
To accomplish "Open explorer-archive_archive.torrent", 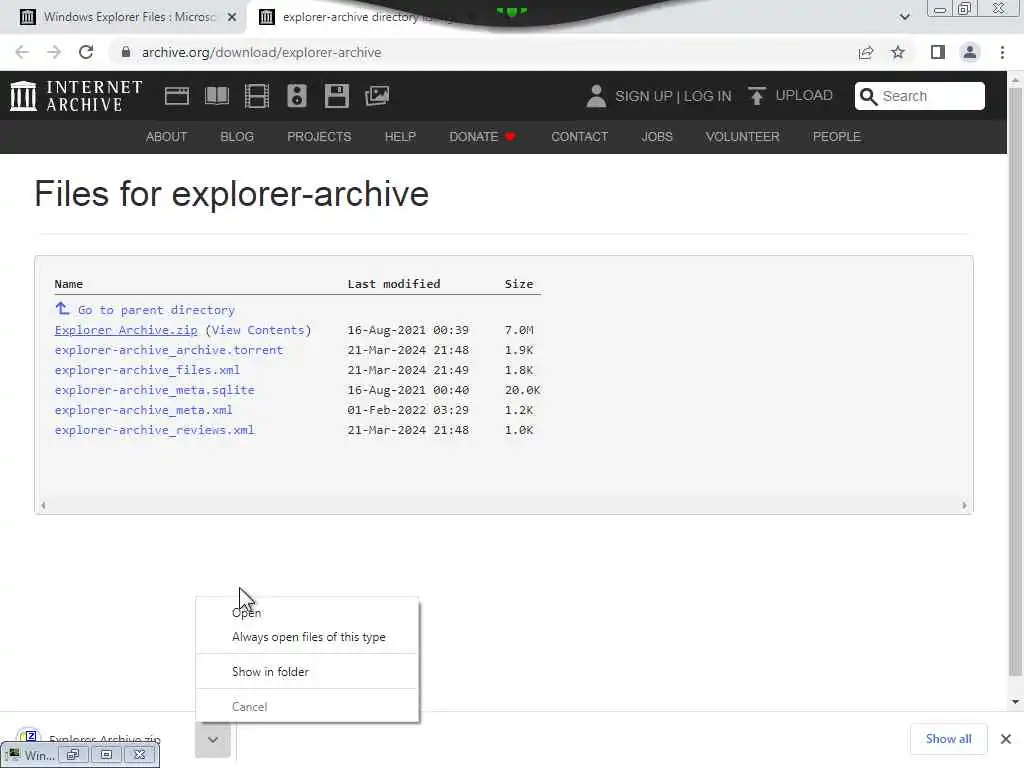I will click(168, 350).
